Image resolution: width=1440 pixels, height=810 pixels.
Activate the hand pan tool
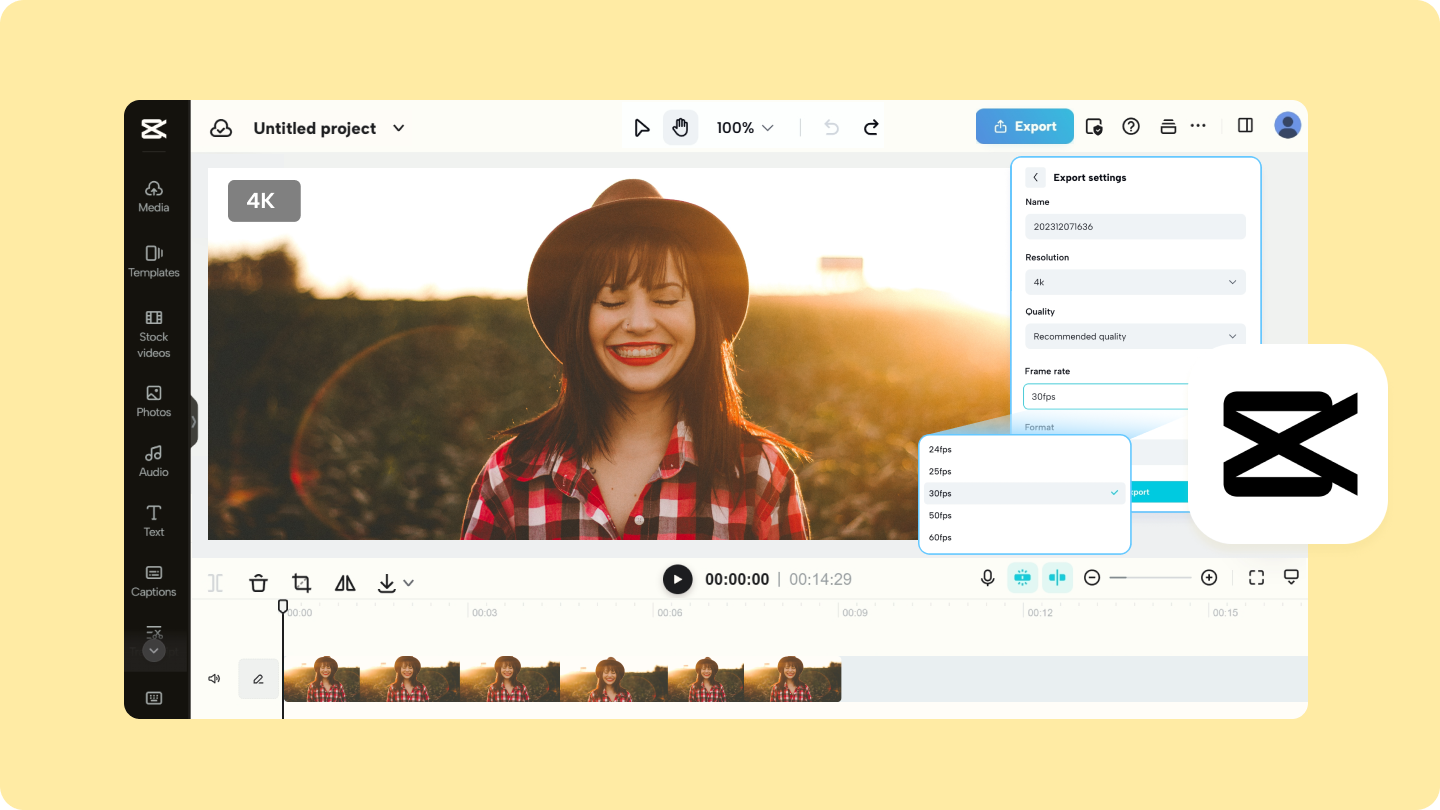(x=681, y=127)
